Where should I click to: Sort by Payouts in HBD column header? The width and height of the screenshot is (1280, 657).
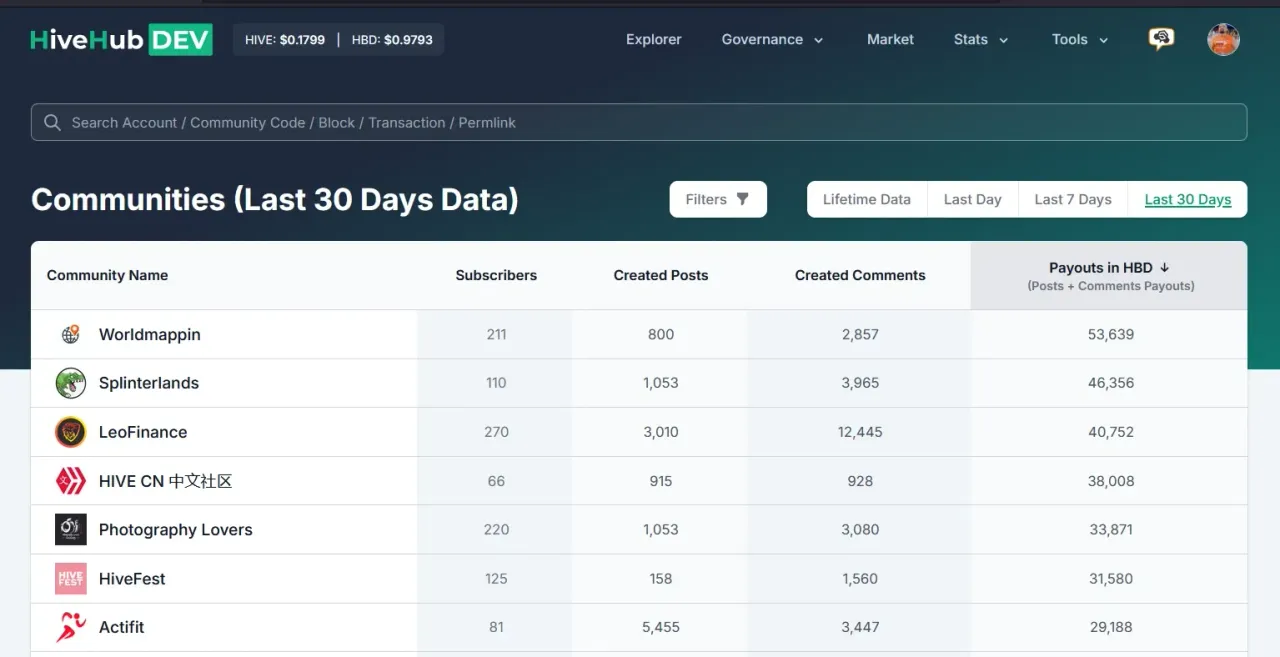(1109, 275)
